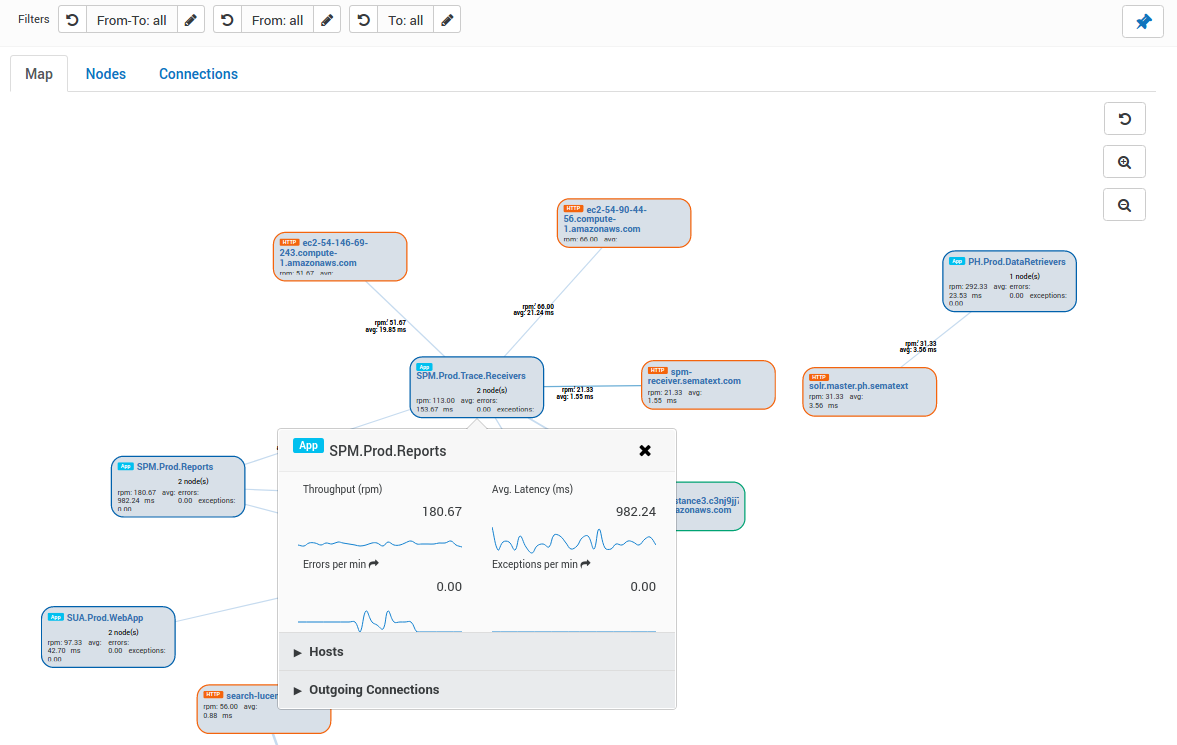Click the 982.24 latency value
The width and height of the screenshot is (1177, 745).
[x=636, y=511]
